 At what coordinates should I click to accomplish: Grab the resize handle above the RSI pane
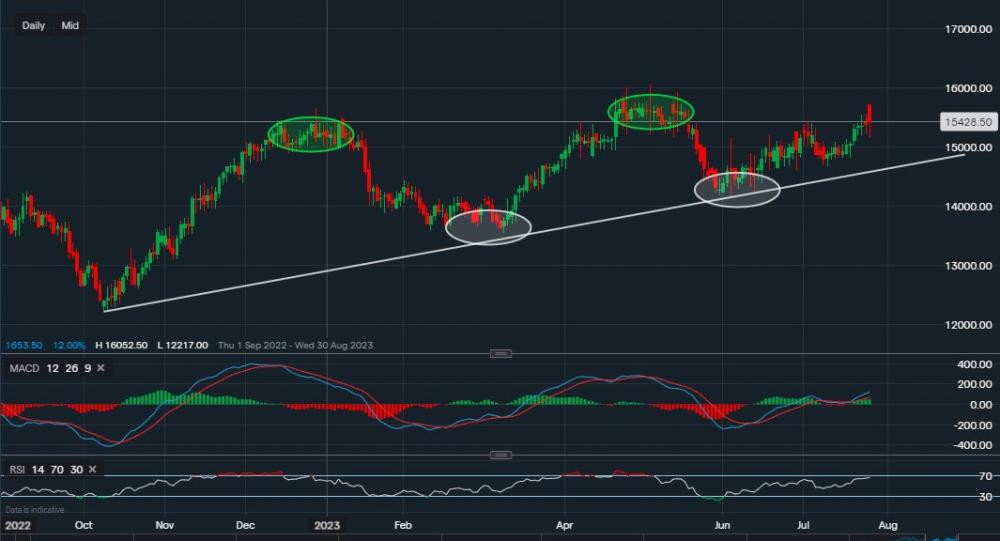[500, 455]
